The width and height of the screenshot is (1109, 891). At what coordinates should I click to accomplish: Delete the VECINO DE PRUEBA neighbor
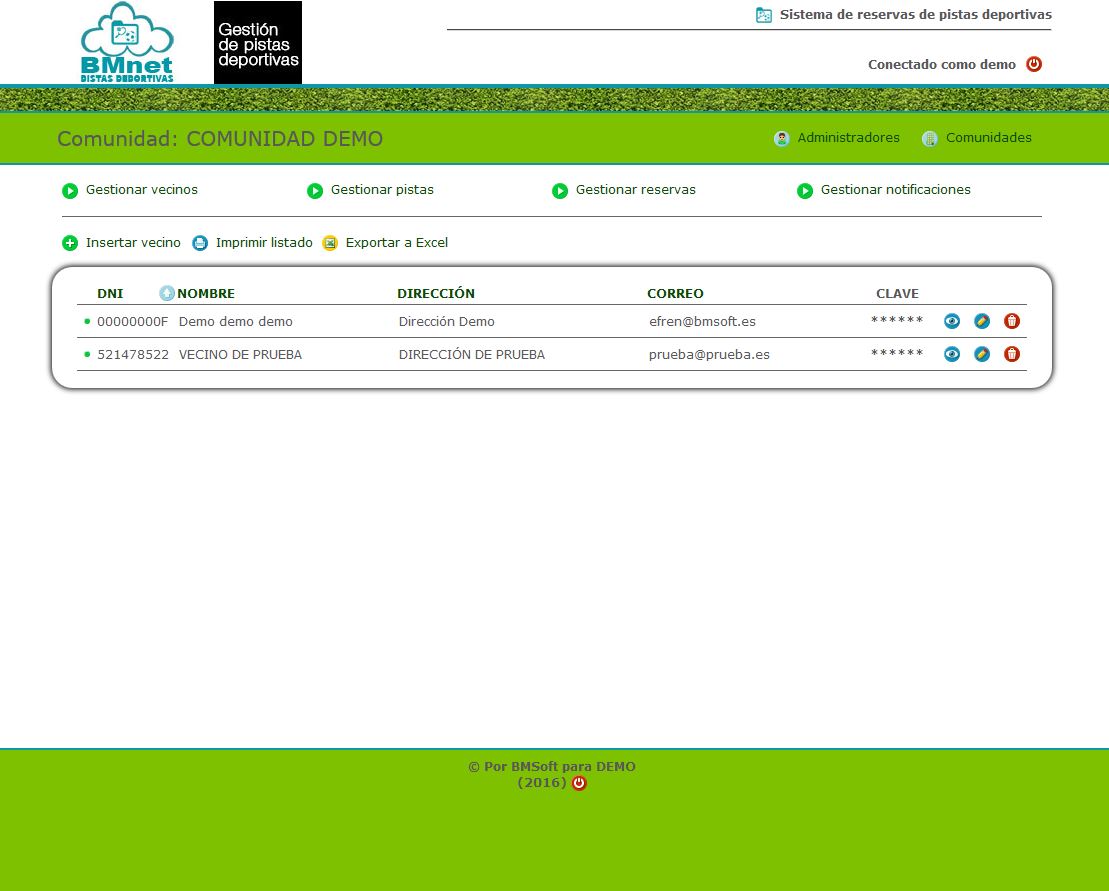tap(1012, 354)
